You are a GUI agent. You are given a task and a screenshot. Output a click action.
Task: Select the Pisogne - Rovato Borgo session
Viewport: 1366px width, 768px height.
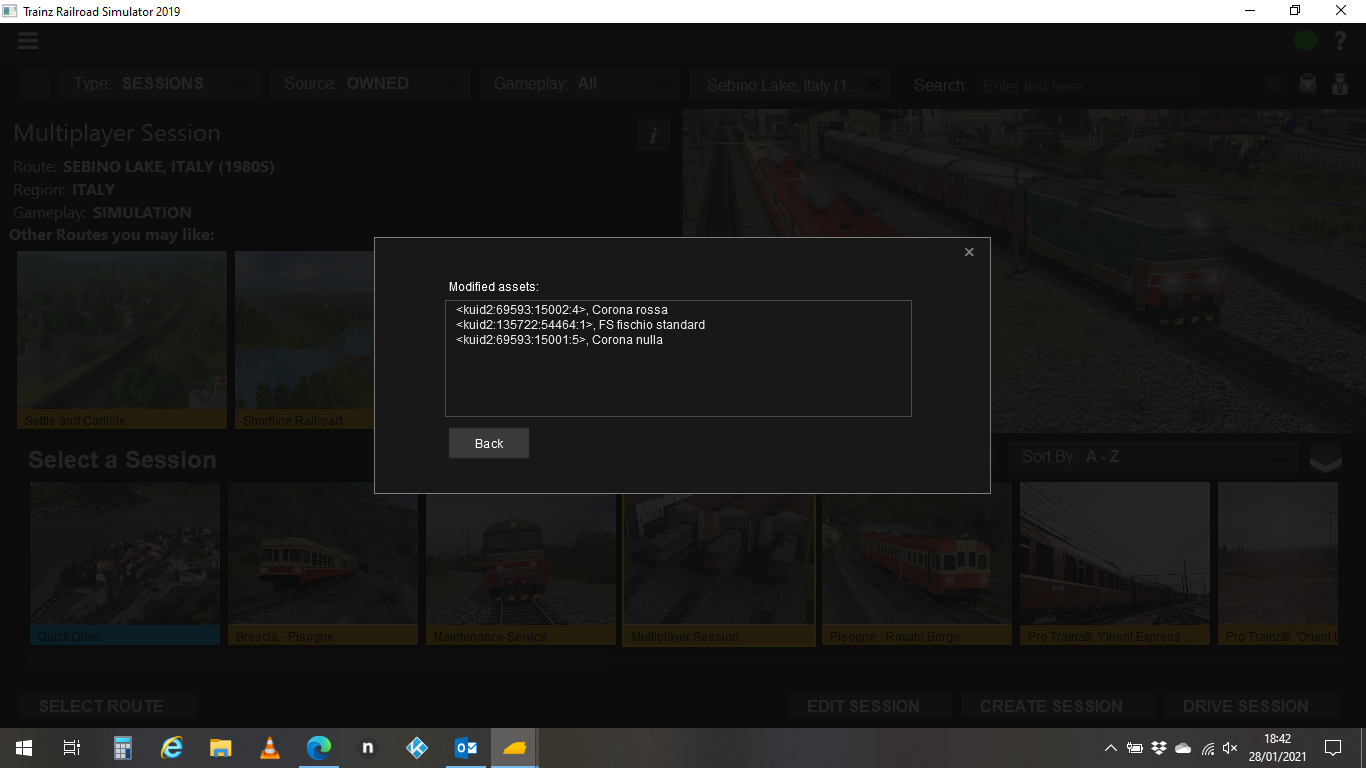point(917,564)
